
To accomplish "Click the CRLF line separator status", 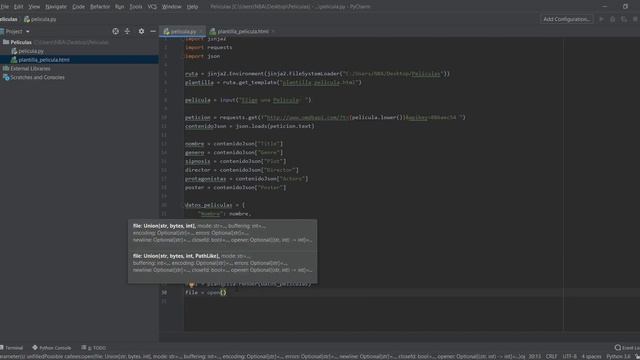I will tap(551, 356).
